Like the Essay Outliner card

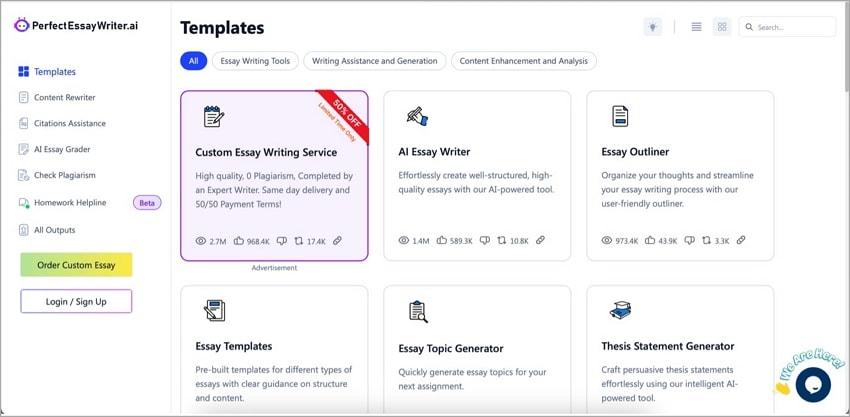650,240
